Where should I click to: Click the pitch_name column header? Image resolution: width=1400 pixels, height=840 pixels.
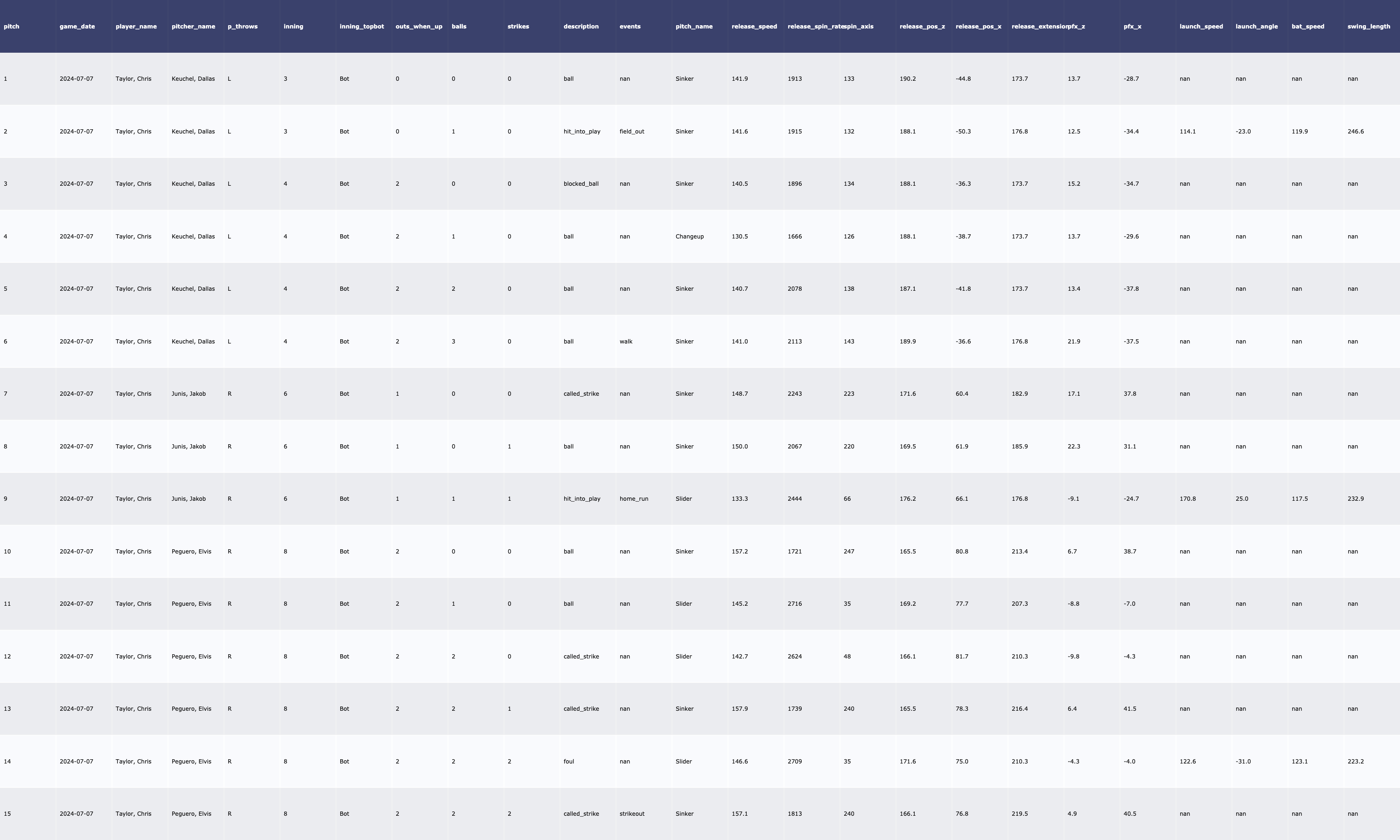(694, 27)
